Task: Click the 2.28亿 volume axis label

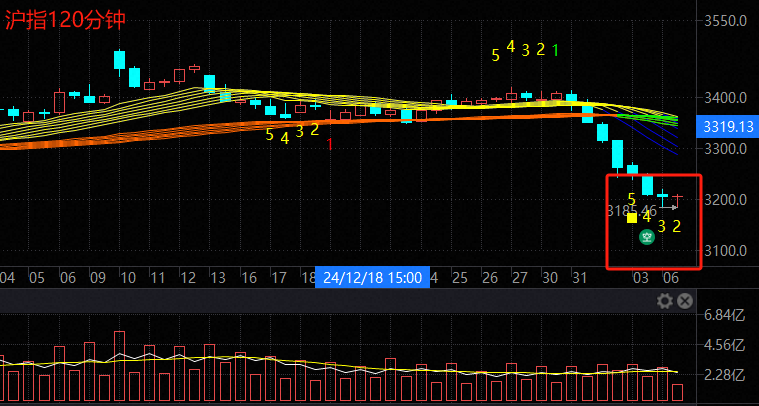Action: pyautogui.click(x=725, y=375)
